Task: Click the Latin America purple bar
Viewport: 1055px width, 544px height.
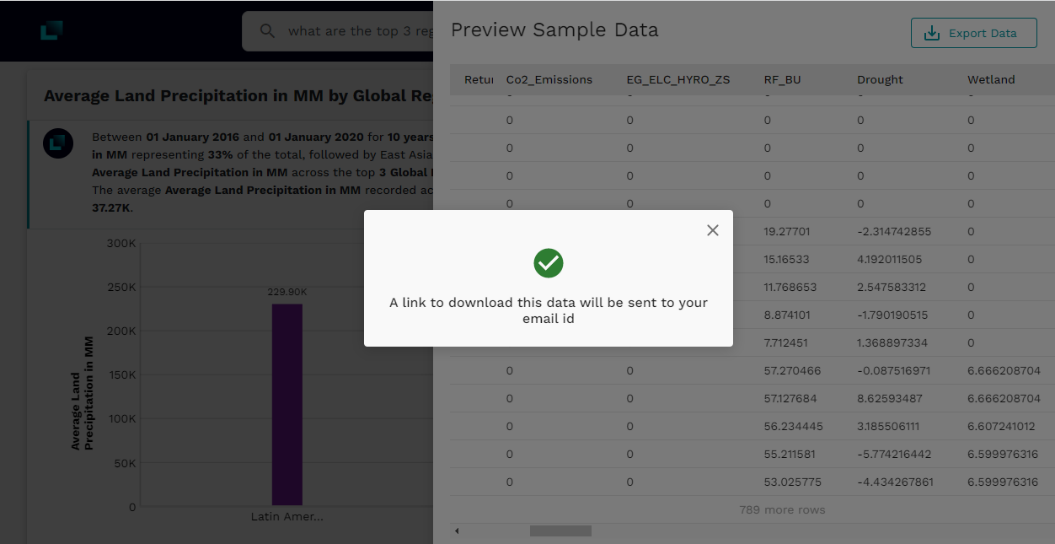Action: pos(287,404)
